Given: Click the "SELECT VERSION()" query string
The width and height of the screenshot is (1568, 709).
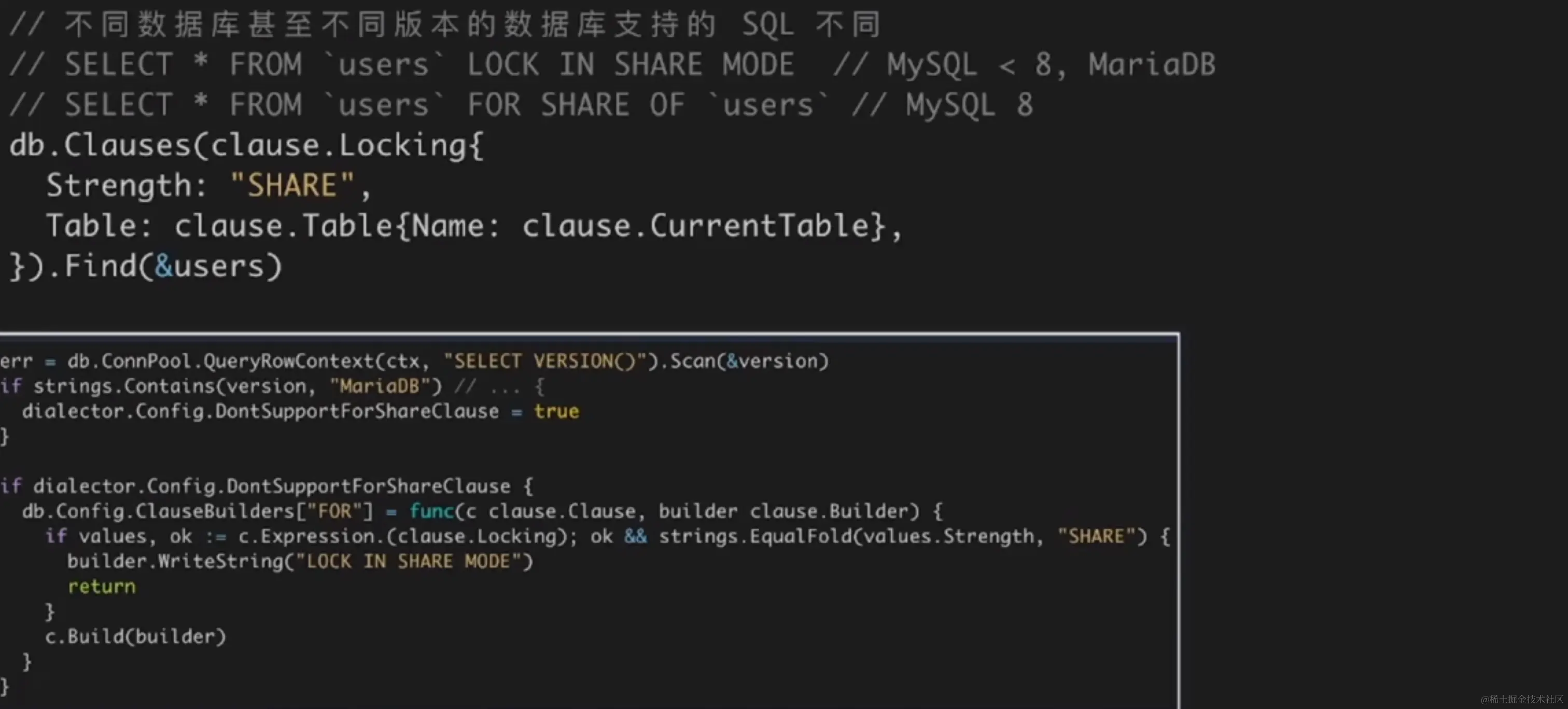Looking at the screenshot, I should click(x=545, y=361).
